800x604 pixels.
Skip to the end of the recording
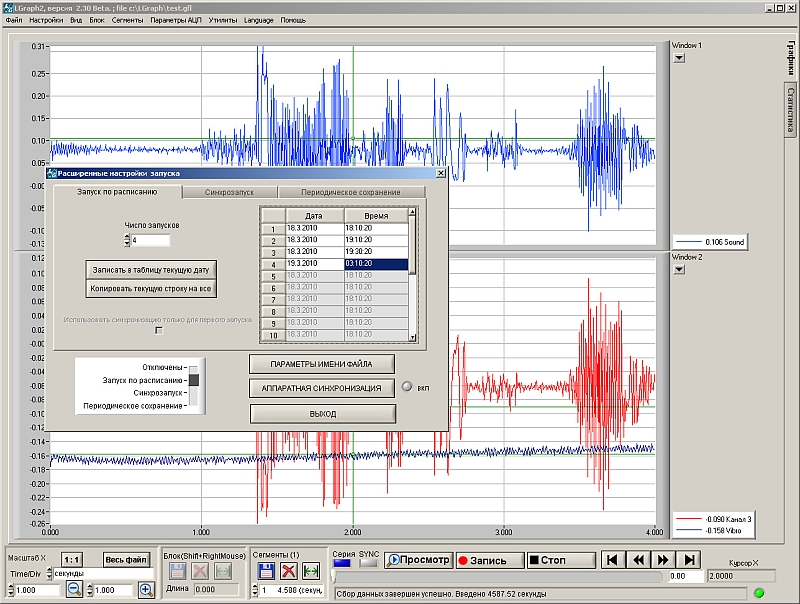[x=689, y=560]
